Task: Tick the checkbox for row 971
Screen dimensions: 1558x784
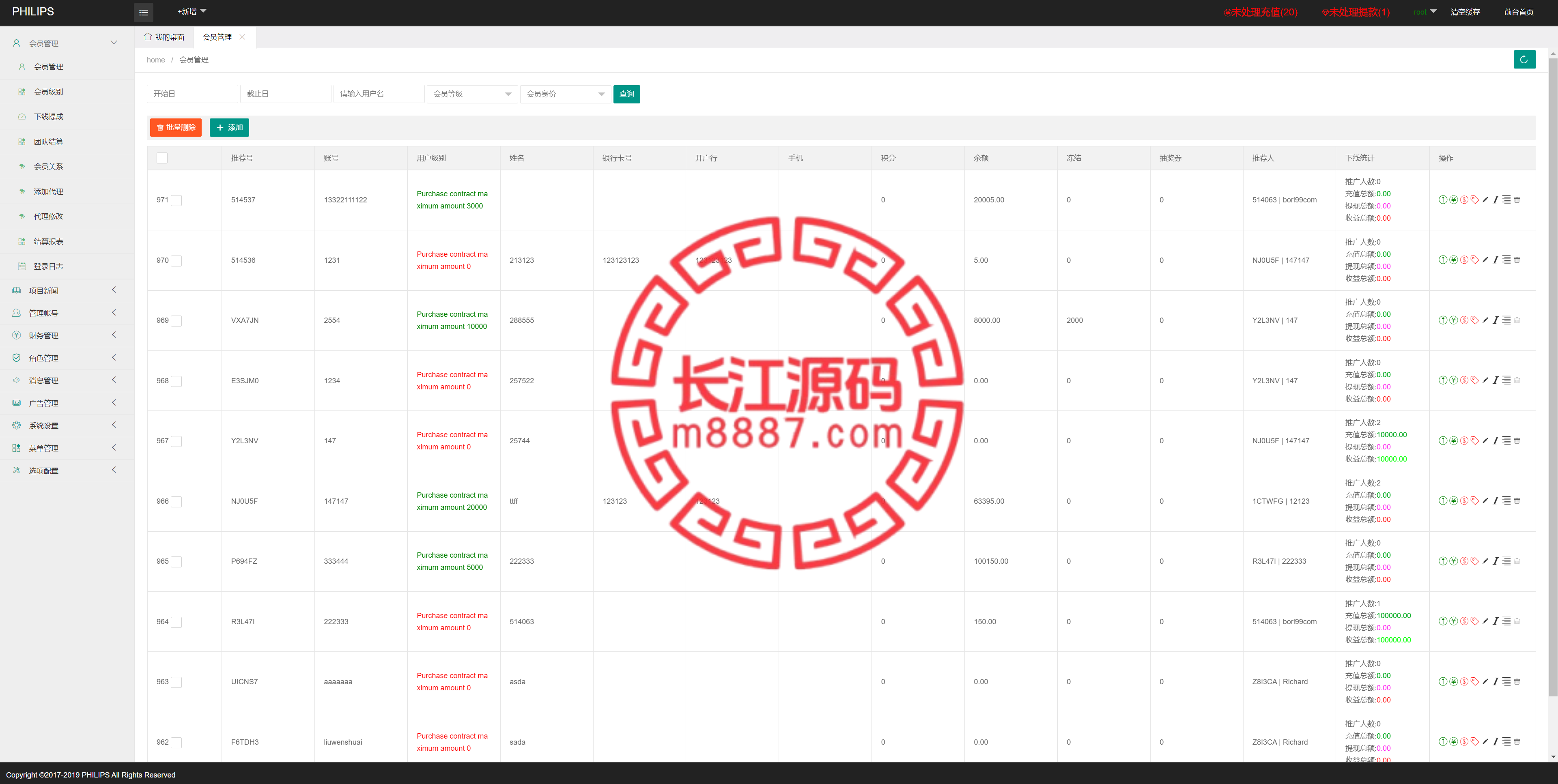Action: click(176, 200)
